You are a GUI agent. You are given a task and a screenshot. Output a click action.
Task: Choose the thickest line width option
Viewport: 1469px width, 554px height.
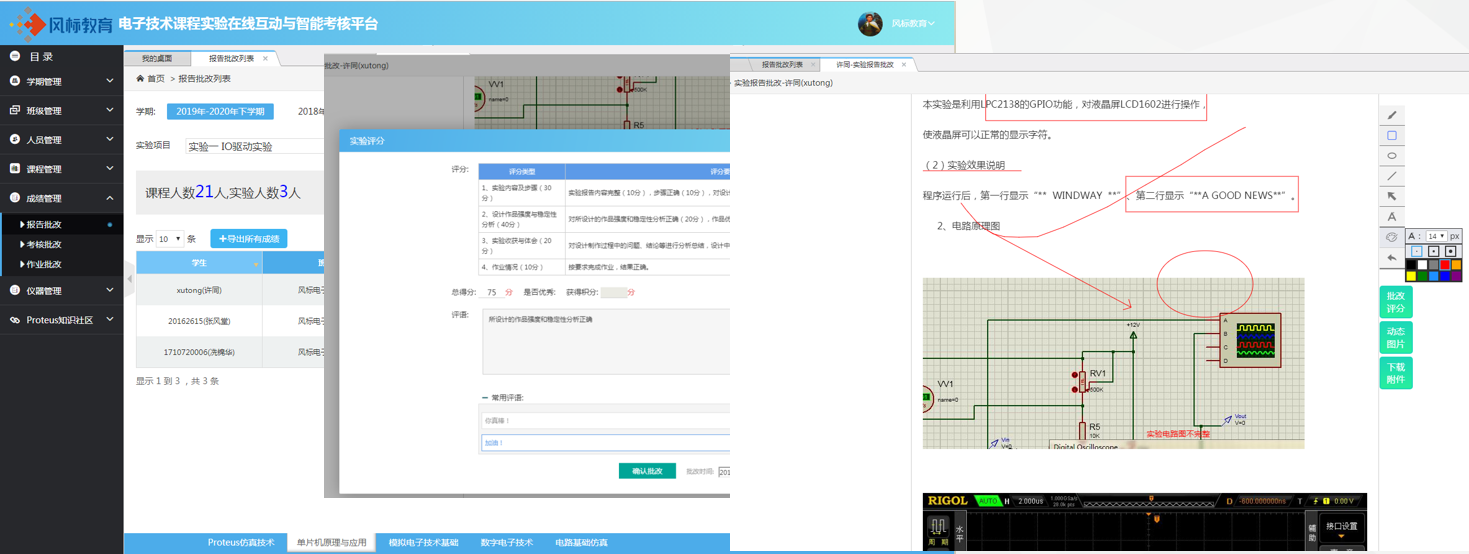[x=1452, y=250]
